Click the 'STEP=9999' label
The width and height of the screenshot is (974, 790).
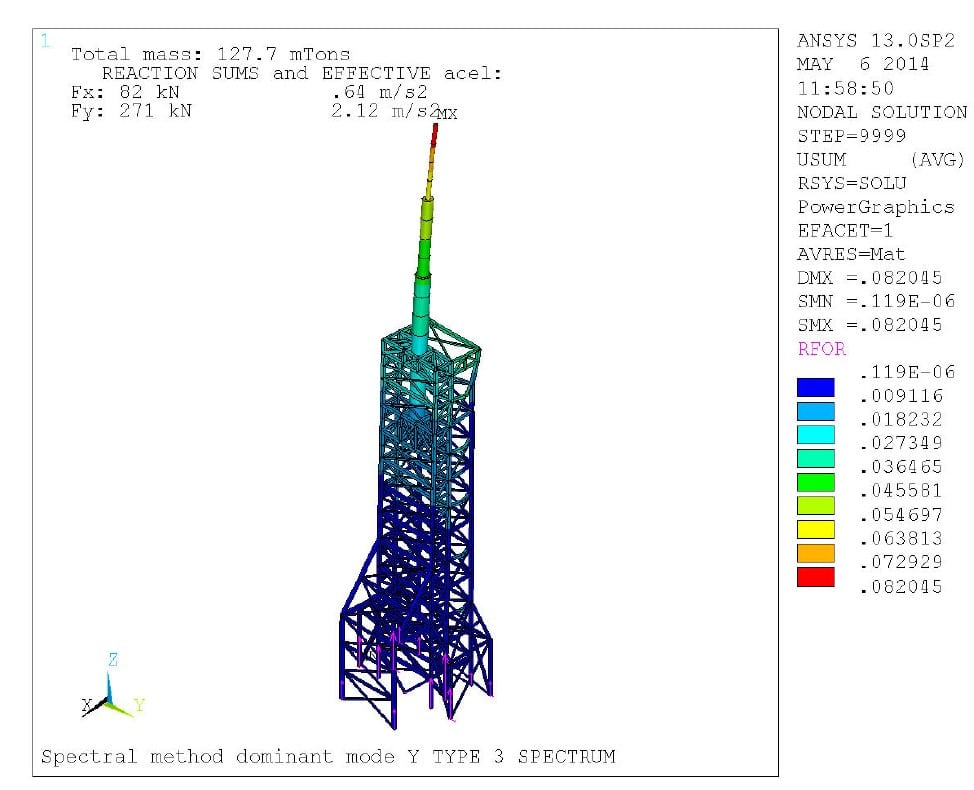[852, 136]
